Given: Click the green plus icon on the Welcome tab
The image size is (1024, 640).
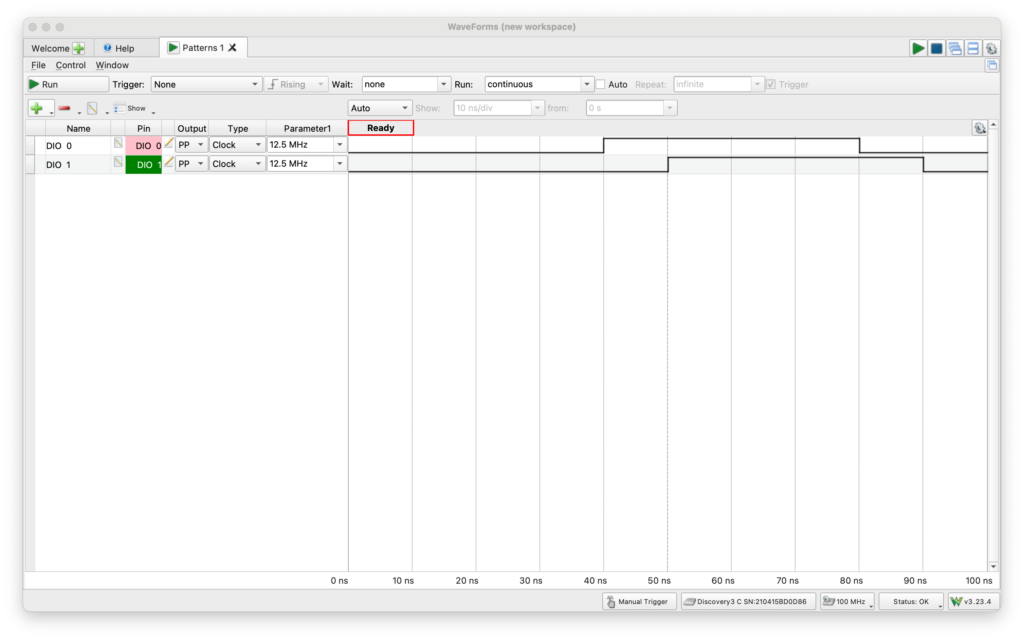Looking at the screenshot, I should click(79, 48).
